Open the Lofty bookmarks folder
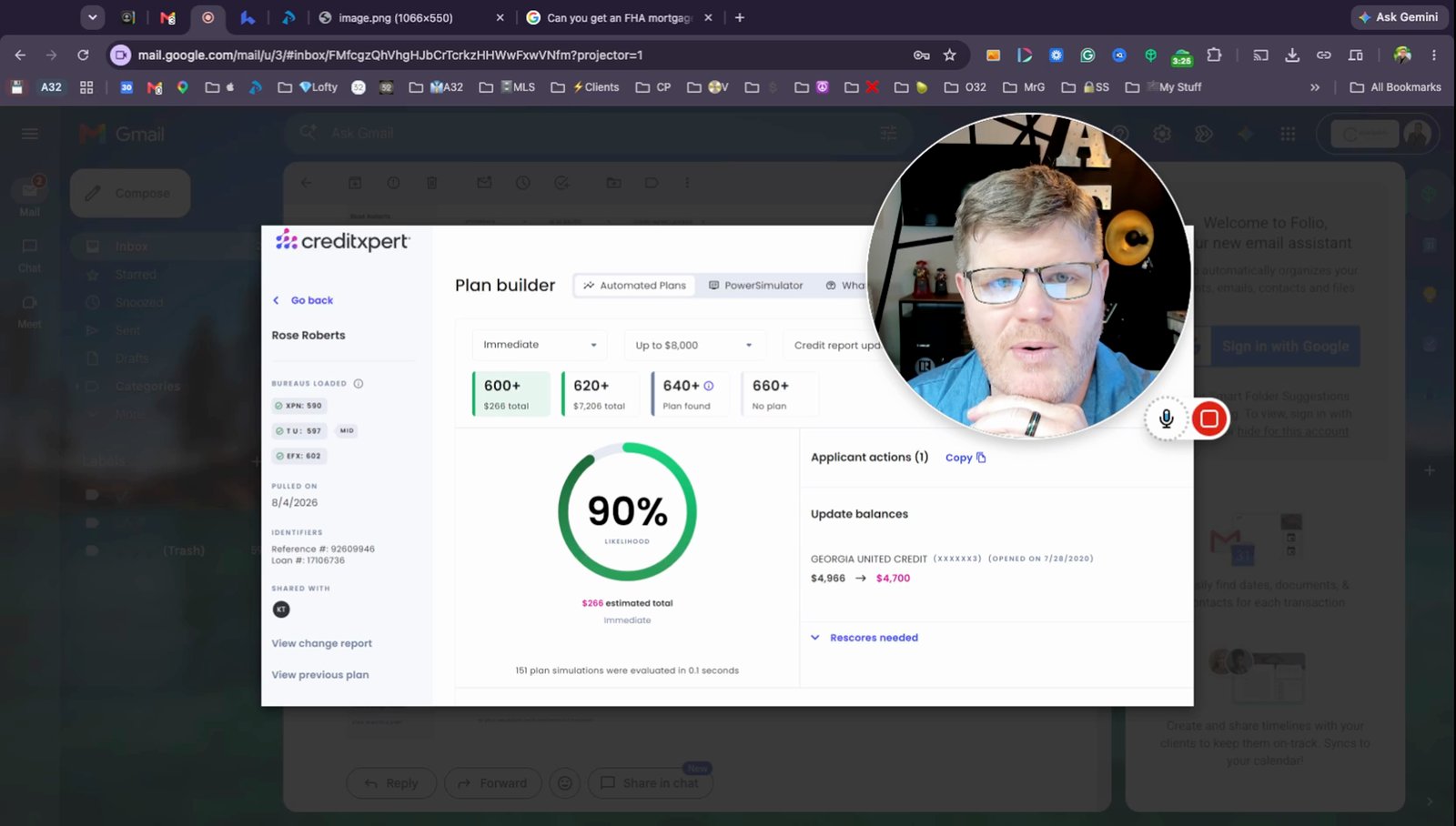This screenshot has height=826, width=1456. pyautogui.click(x=308, y=87)
